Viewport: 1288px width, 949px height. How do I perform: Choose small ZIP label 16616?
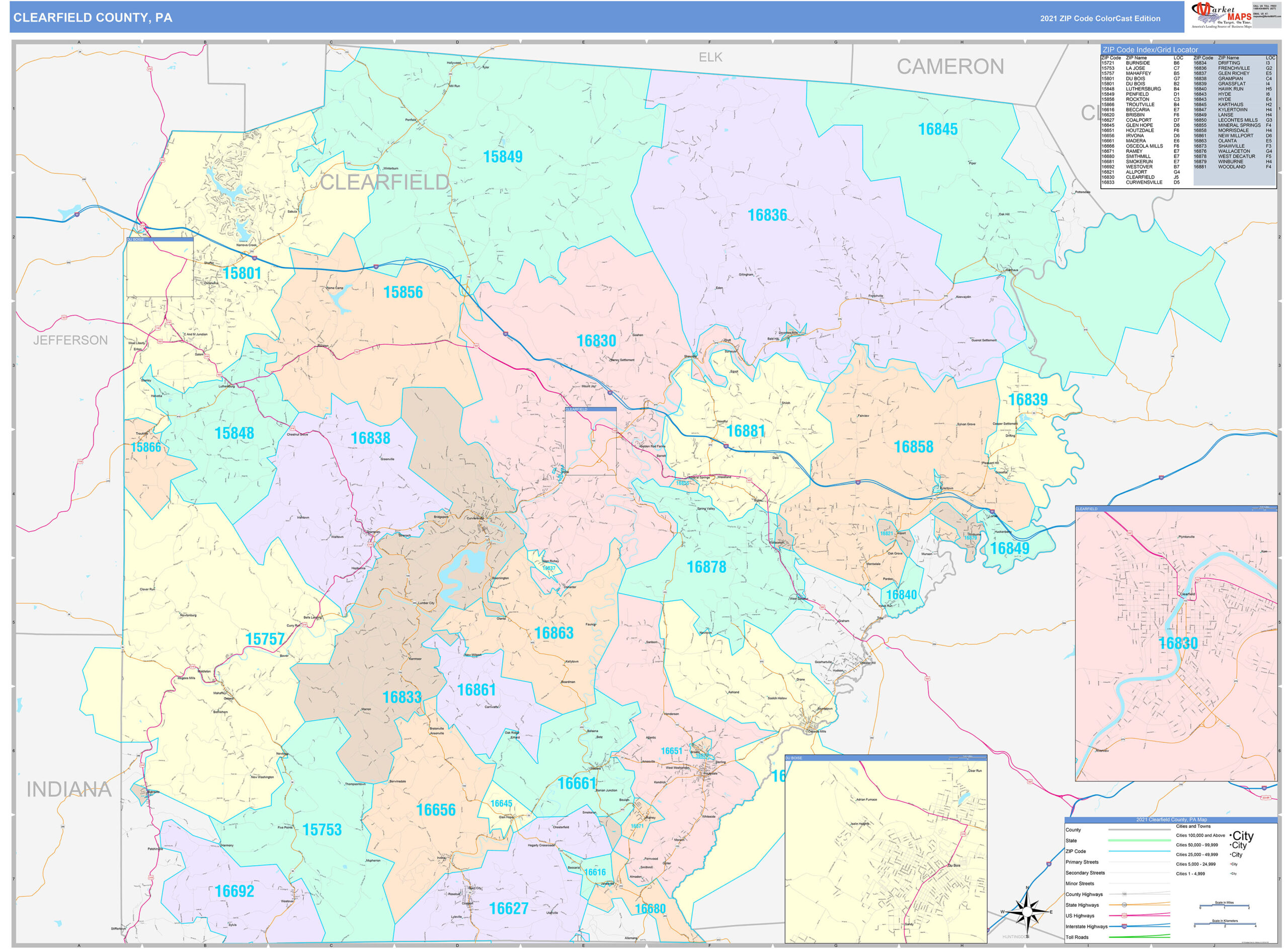(594, 873)
